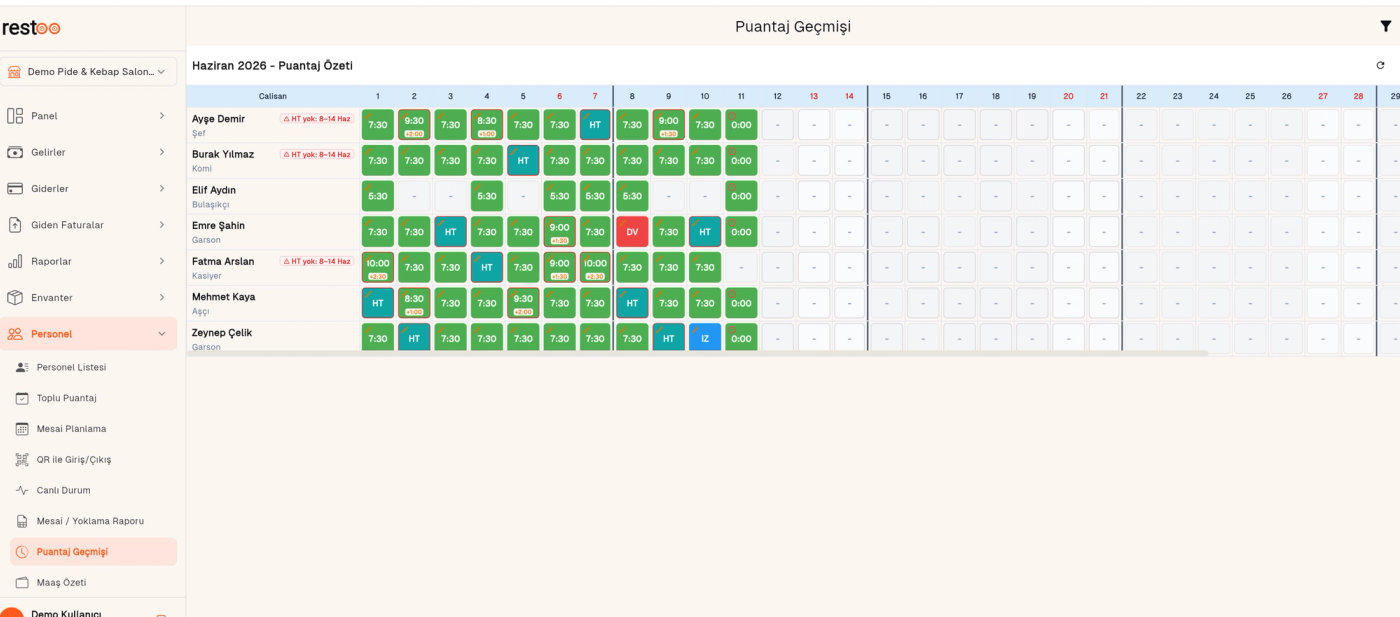
Task: Click the horizontal scrollbar under the table
Action: (x=697, y=353)
